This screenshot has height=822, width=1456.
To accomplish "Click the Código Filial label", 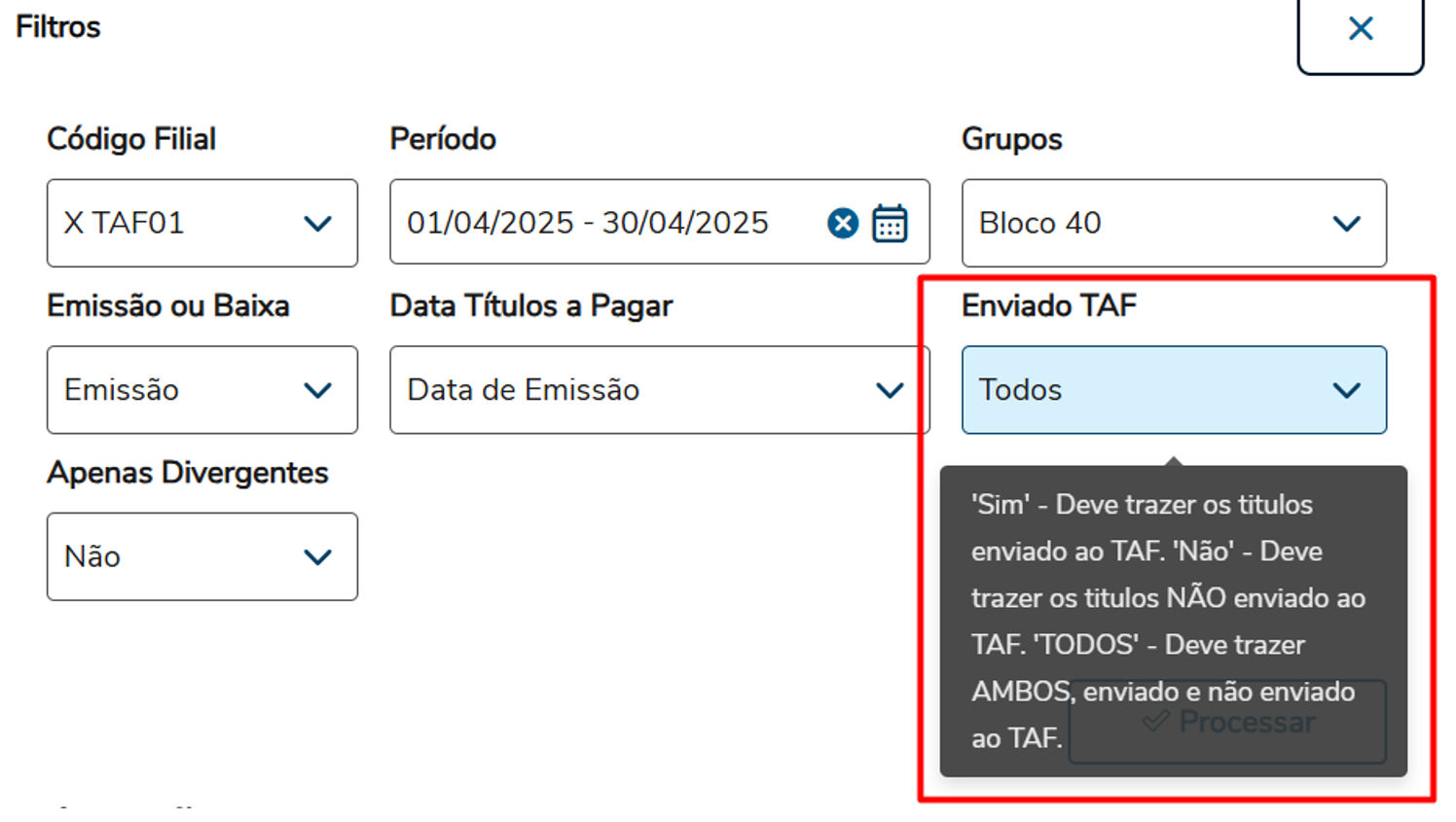I will [131, 139].
